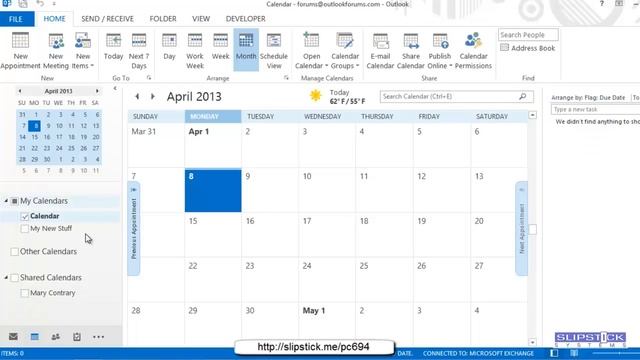Open the DEVELOPER tab
Screen dimensions: 640x360
point(245,19)
